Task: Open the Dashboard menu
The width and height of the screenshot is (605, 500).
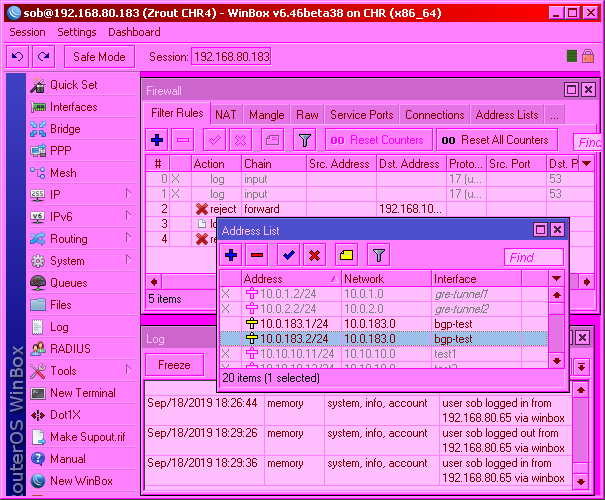Action: (x=134, y=32)
